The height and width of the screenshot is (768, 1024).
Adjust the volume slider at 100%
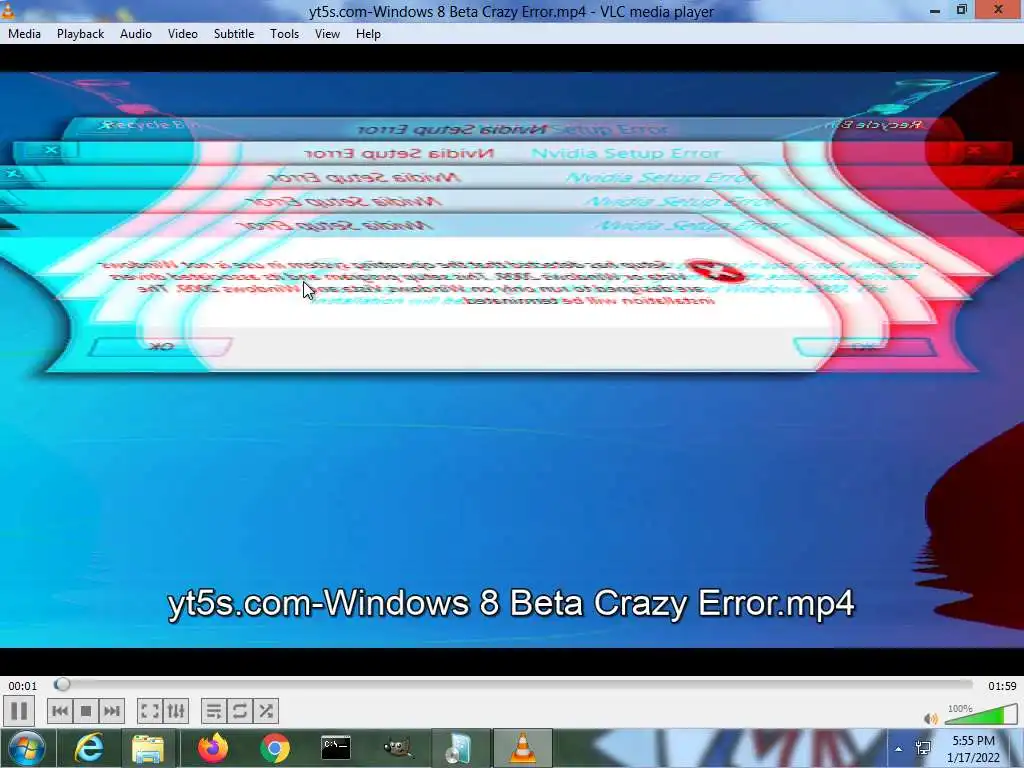tap(981, 714)
